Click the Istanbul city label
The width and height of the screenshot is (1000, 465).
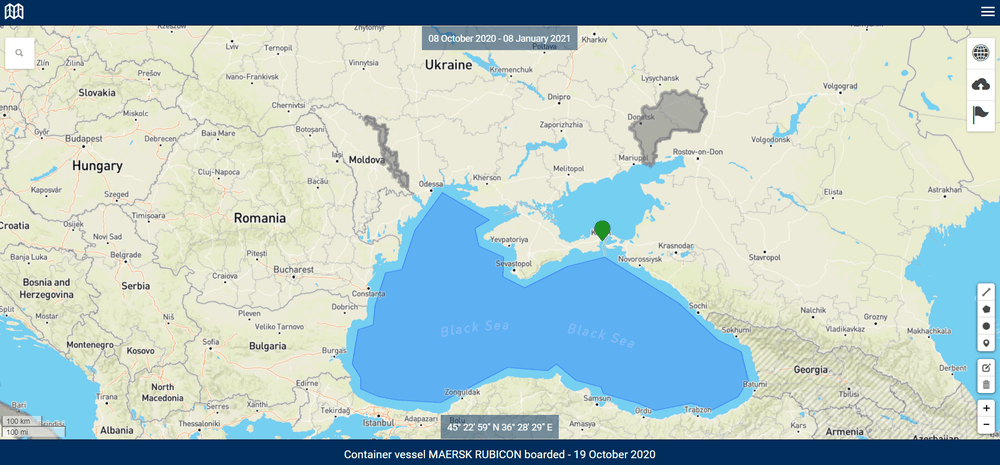click(376, 422)
